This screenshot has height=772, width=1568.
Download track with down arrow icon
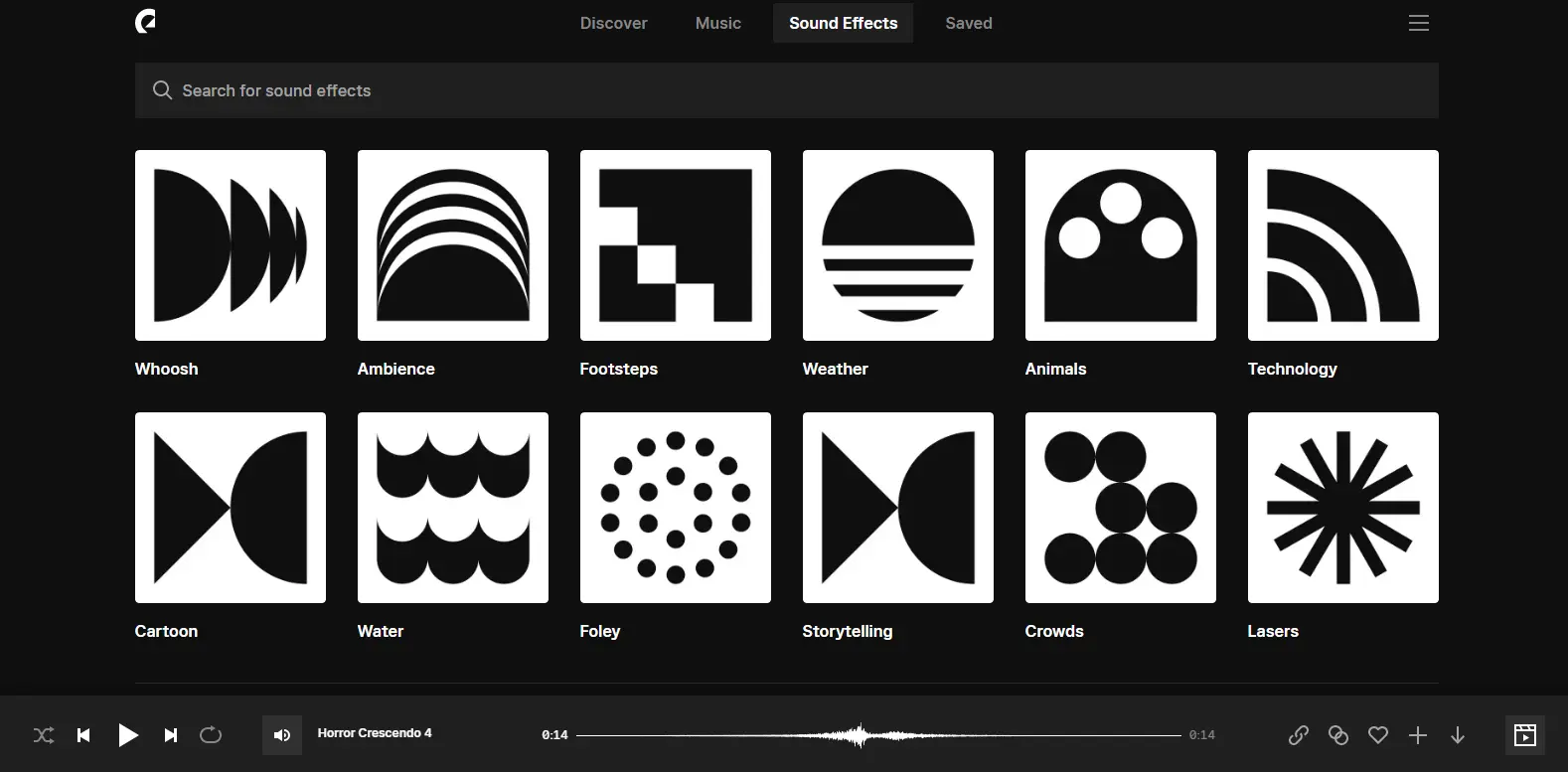(1458, 735)
